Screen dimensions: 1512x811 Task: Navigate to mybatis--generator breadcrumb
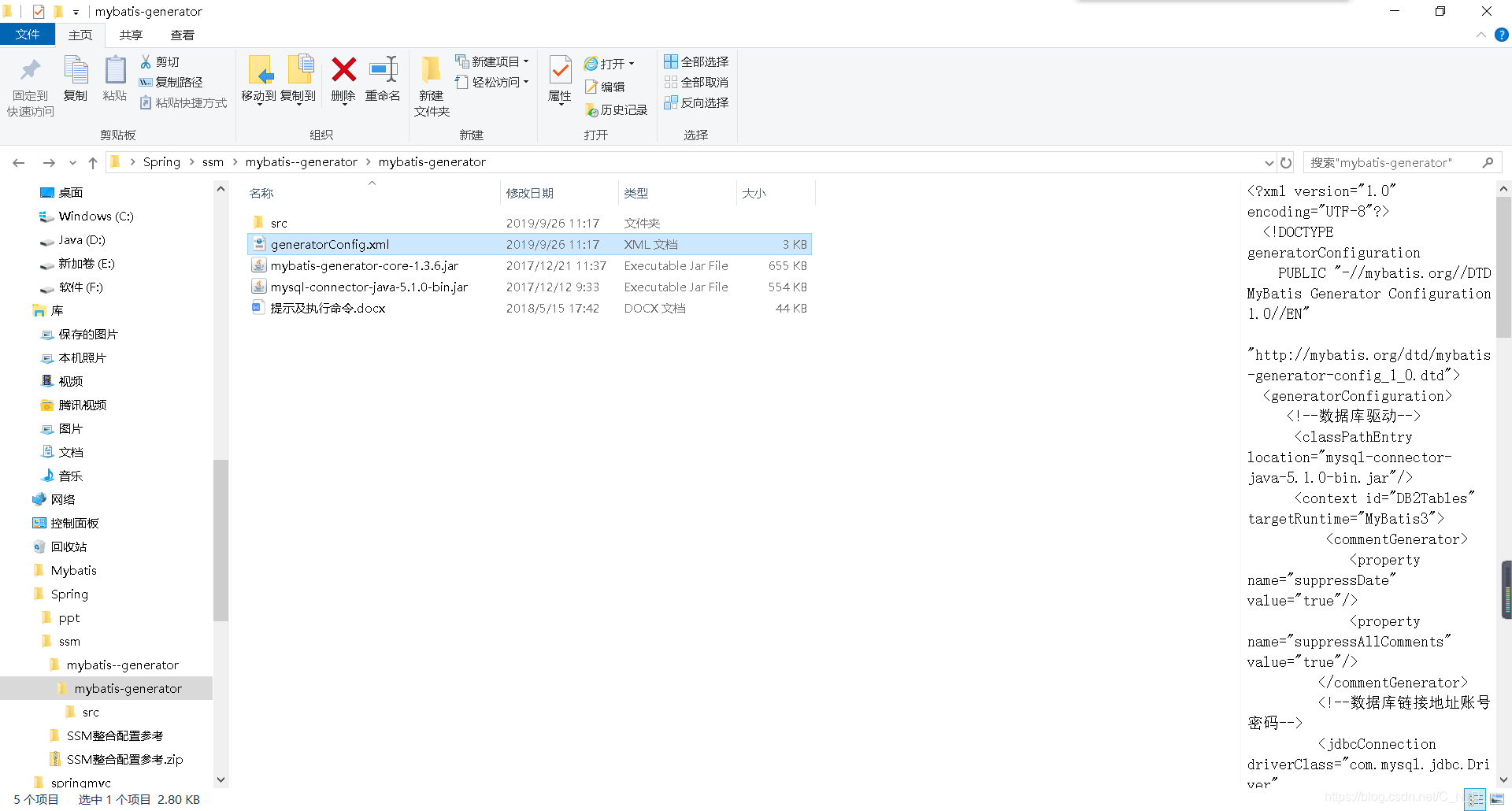301,162
